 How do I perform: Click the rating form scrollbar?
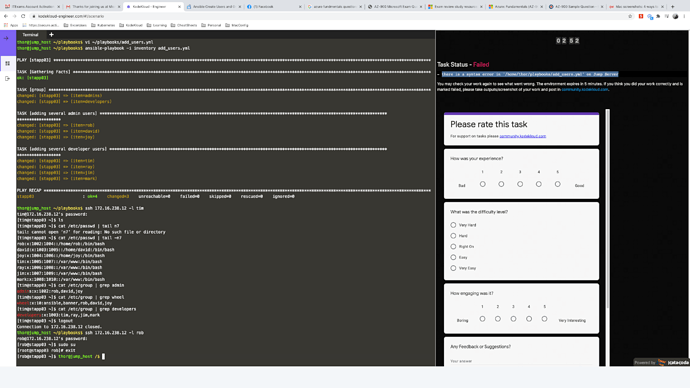pos(608,208)
